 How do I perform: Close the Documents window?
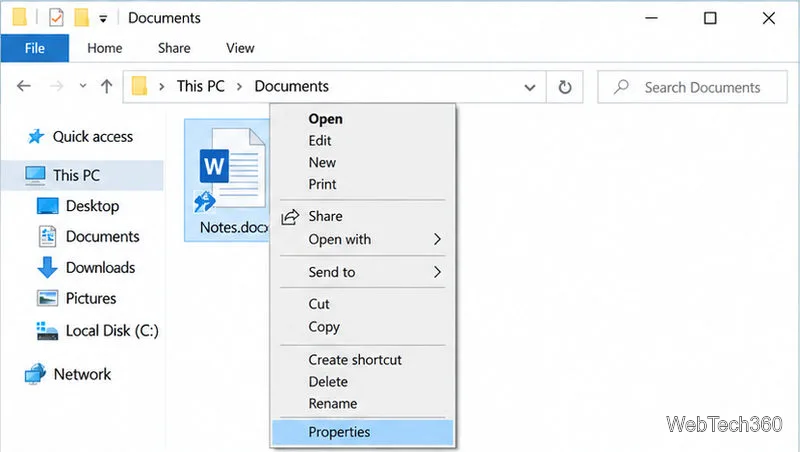coord(769,18)
